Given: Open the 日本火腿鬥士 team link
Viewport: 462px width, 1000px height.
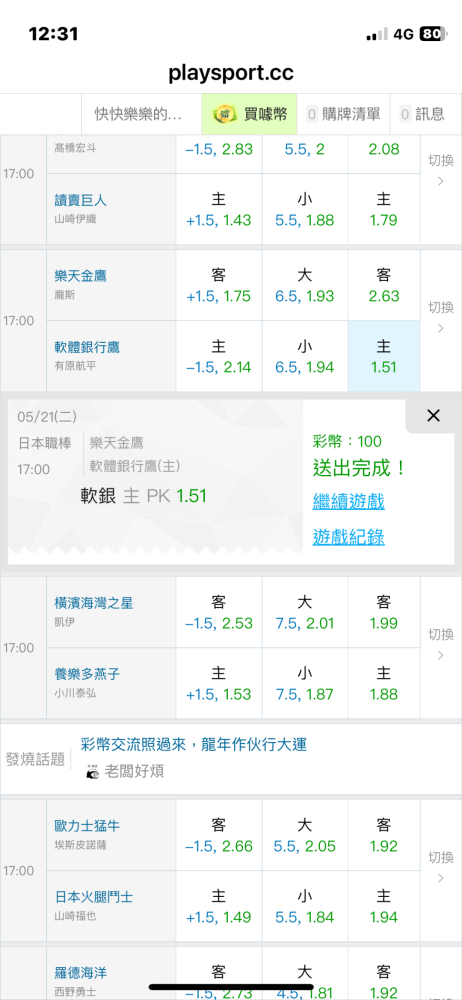Looking at the screenshot, I should pos(94,897).
